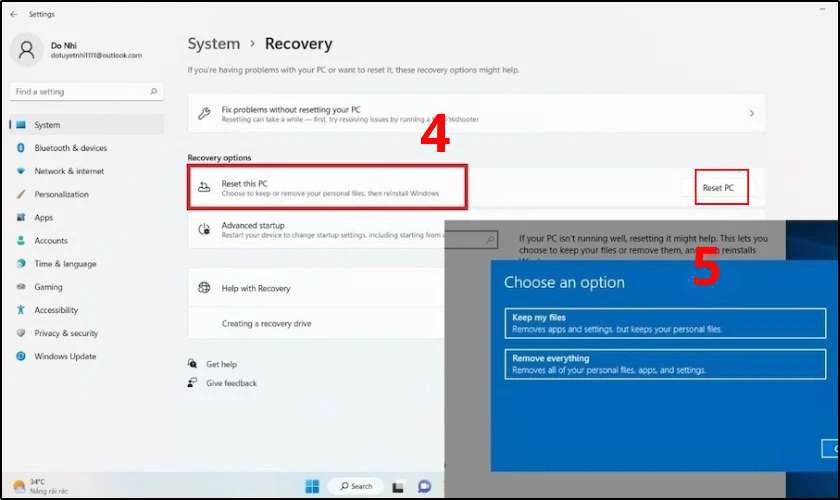Open the Creating a recovery drive link
Image resolution: width=840 pixels, height=500 pixels.
point(266,324)
